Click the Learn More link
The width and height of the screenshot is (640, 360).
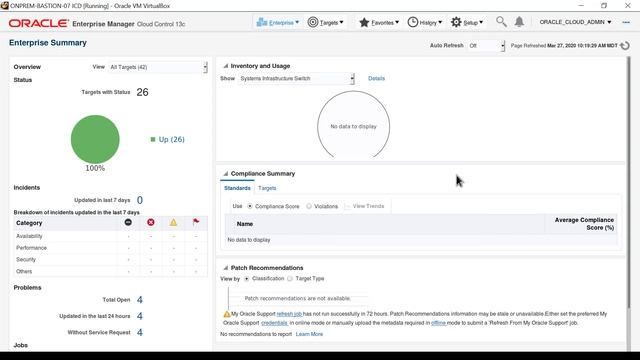pyautogui.click(x=309, y=334)
